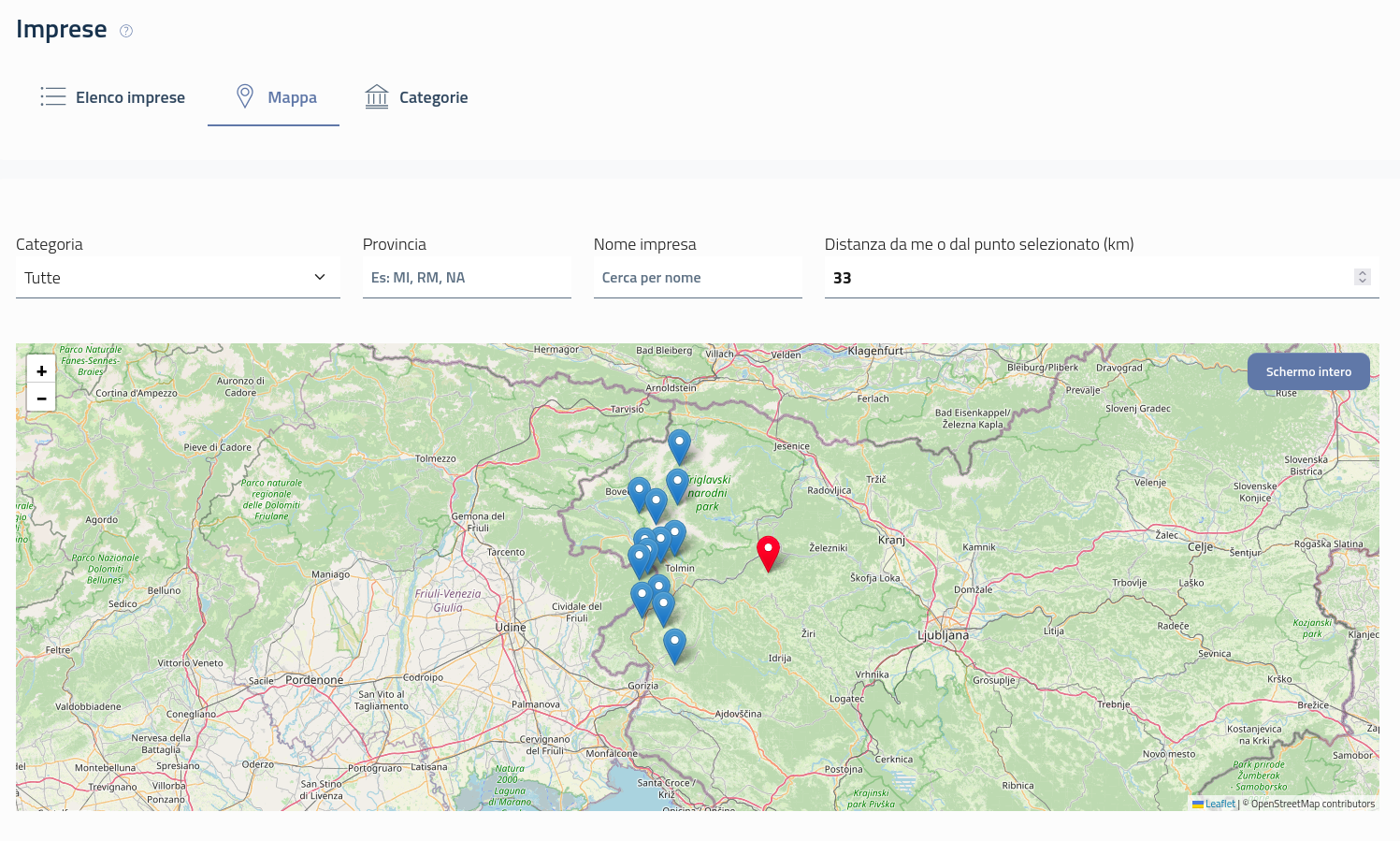The width and height of the screenshot is (1400, 841).
Task: Click the blue marker on Triglavski park label
Action: point(677,485)
